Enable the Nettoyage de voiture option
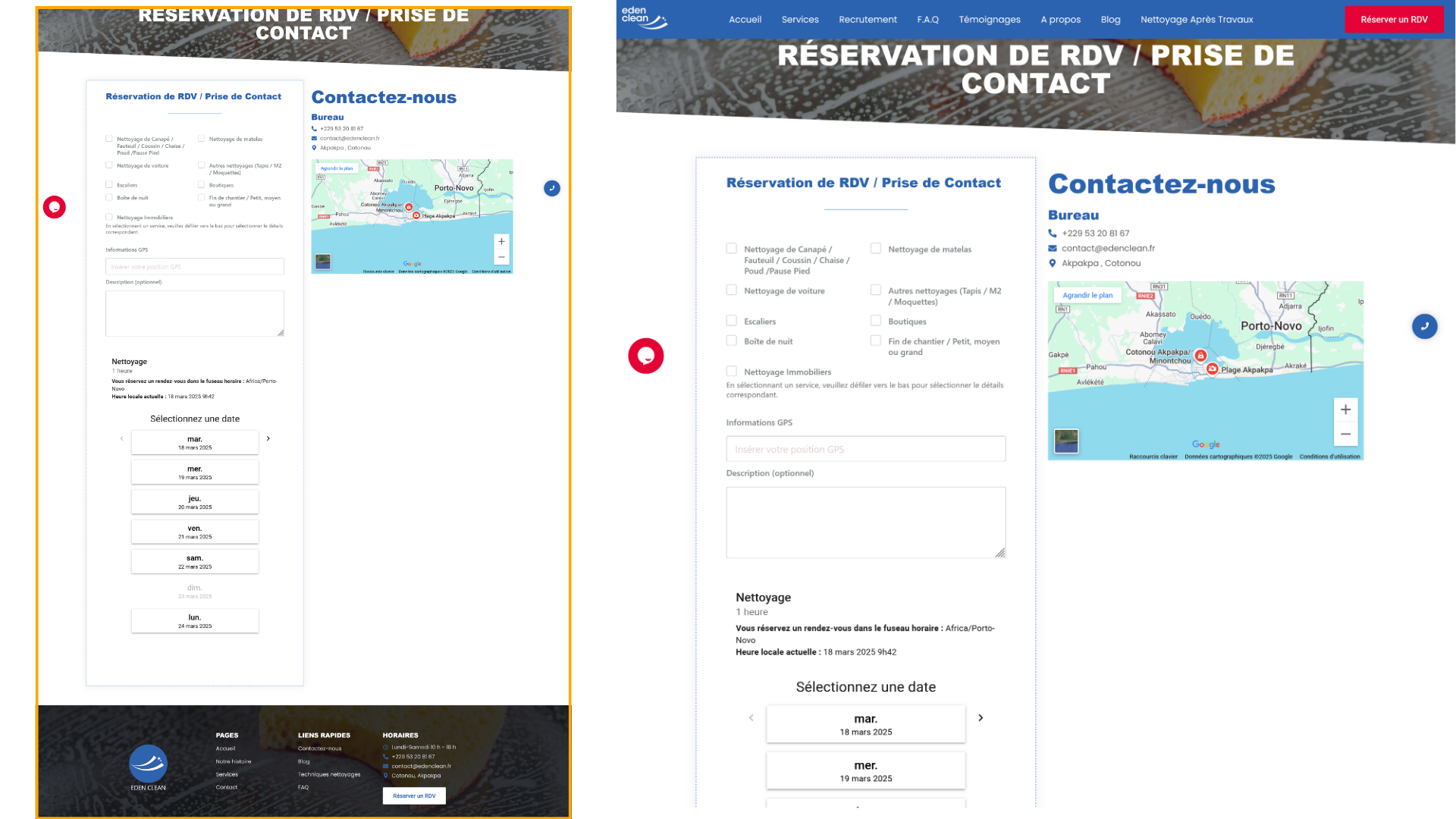1456x819 pixels. [x=732, y=290]
